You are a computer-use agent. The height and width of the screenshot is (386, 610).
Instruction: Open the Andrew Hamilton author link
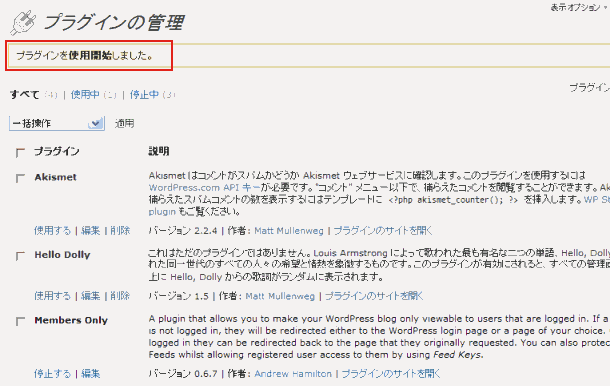click(293, 374)
